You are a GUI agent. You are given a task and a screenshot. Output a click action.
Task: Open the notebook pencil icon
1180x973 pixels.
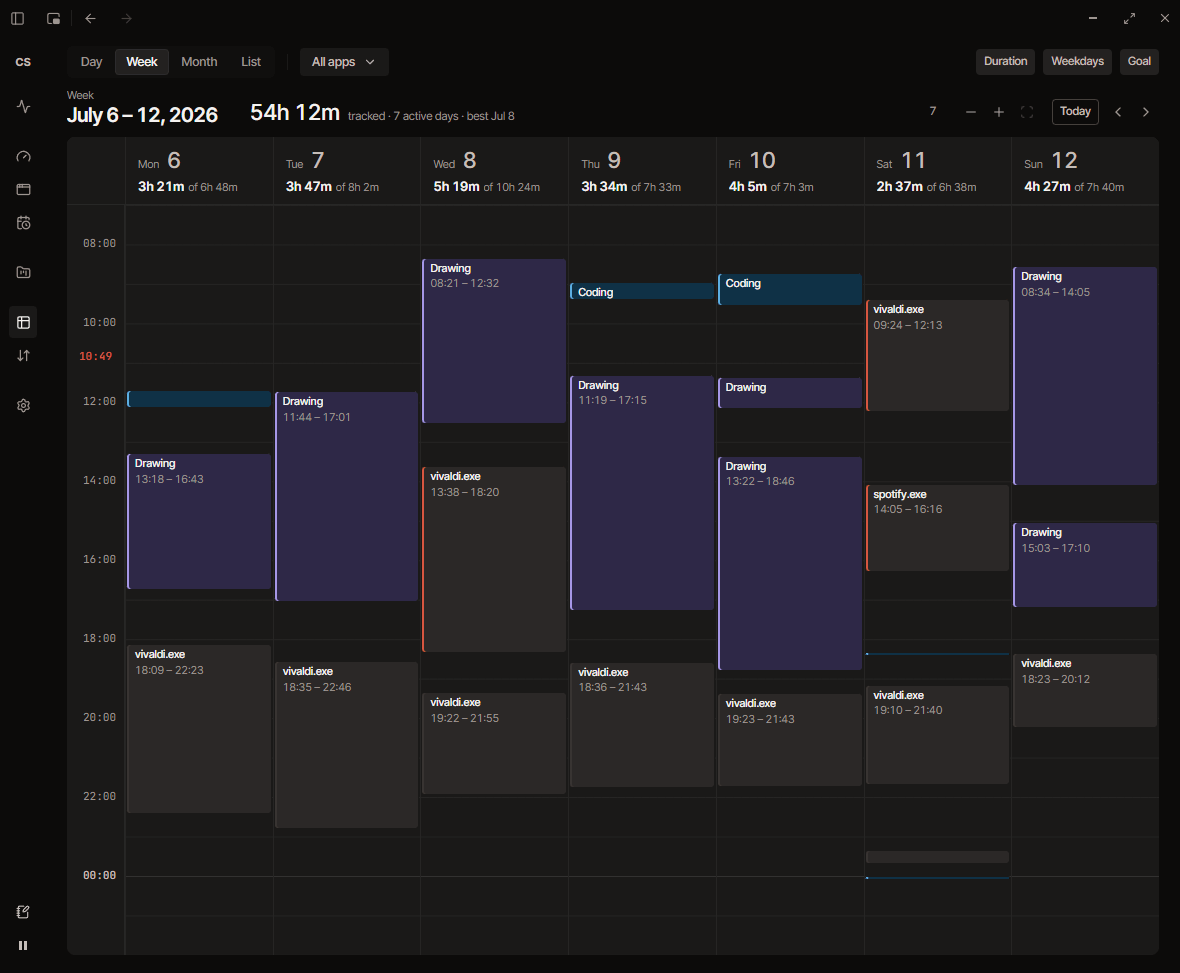[x=23, y=912]
